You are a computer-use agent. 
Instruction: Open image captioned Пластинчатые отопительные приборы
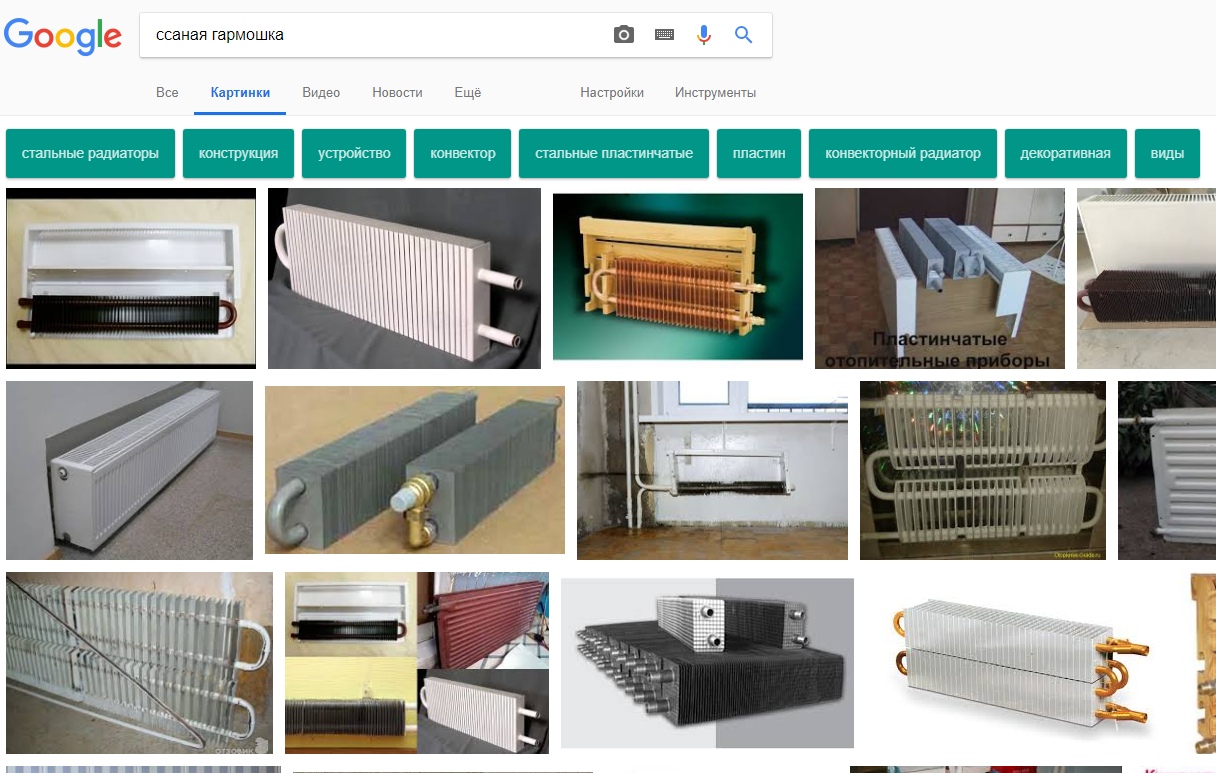[939, 278]
